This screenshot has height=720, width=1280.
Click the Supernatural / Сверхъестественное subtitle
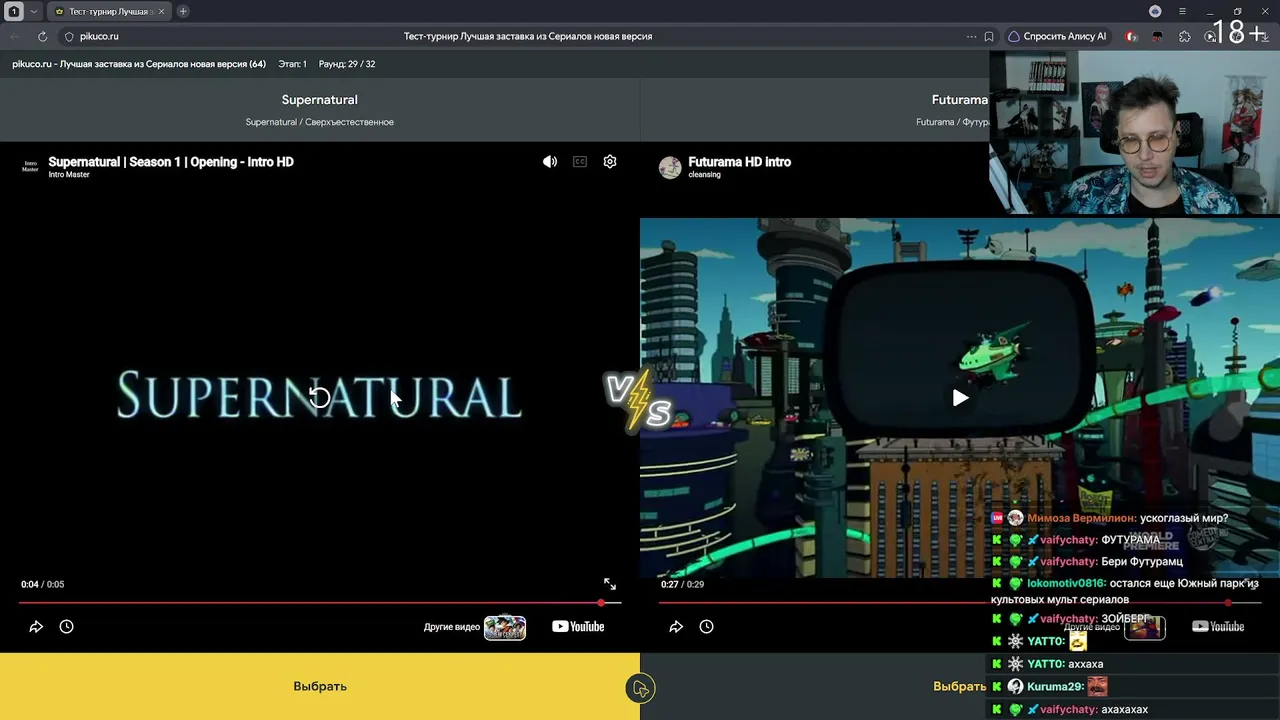[320, 122]
